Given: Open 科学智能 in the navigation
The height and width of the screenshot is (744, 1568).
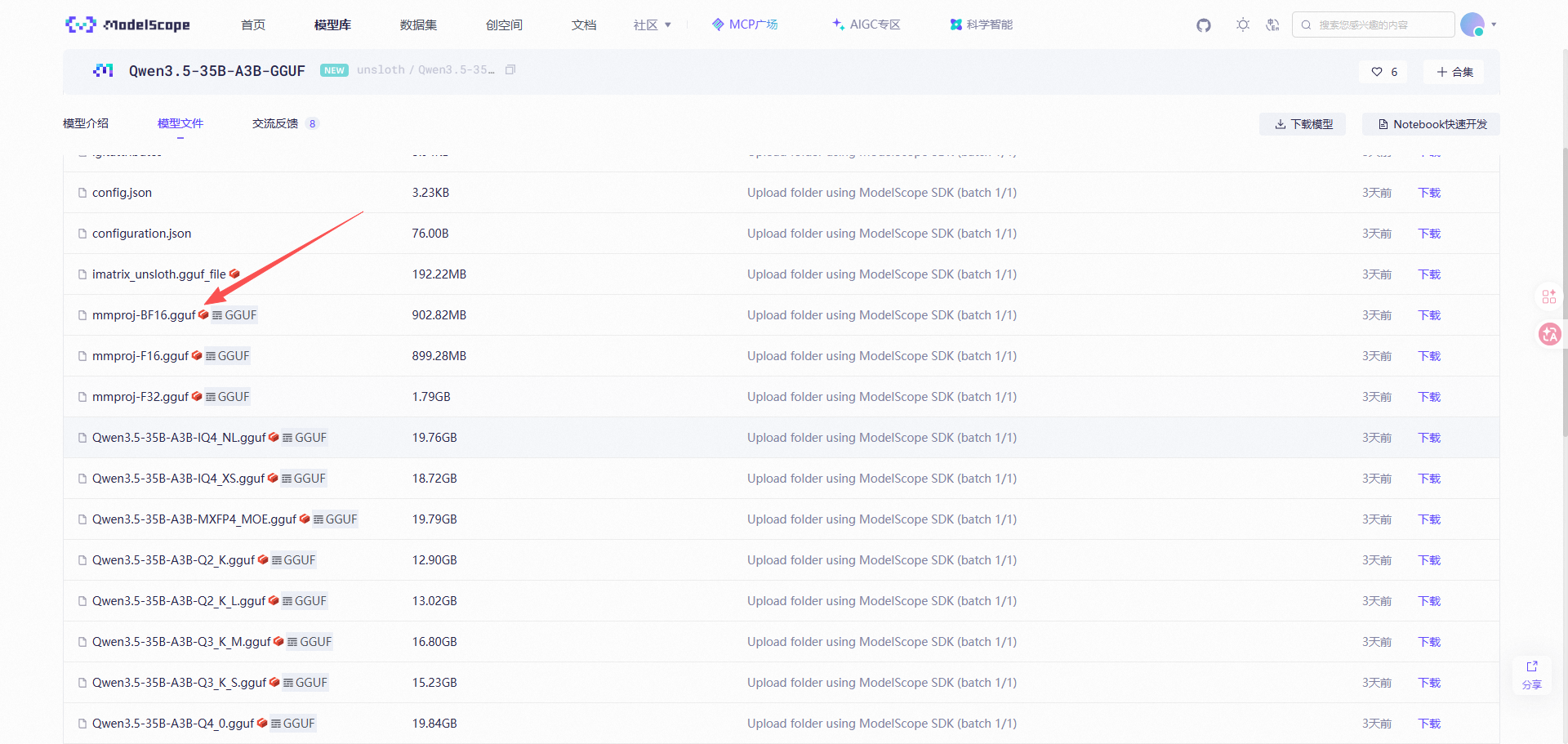Looking at the screenshot, I should 982,25.
